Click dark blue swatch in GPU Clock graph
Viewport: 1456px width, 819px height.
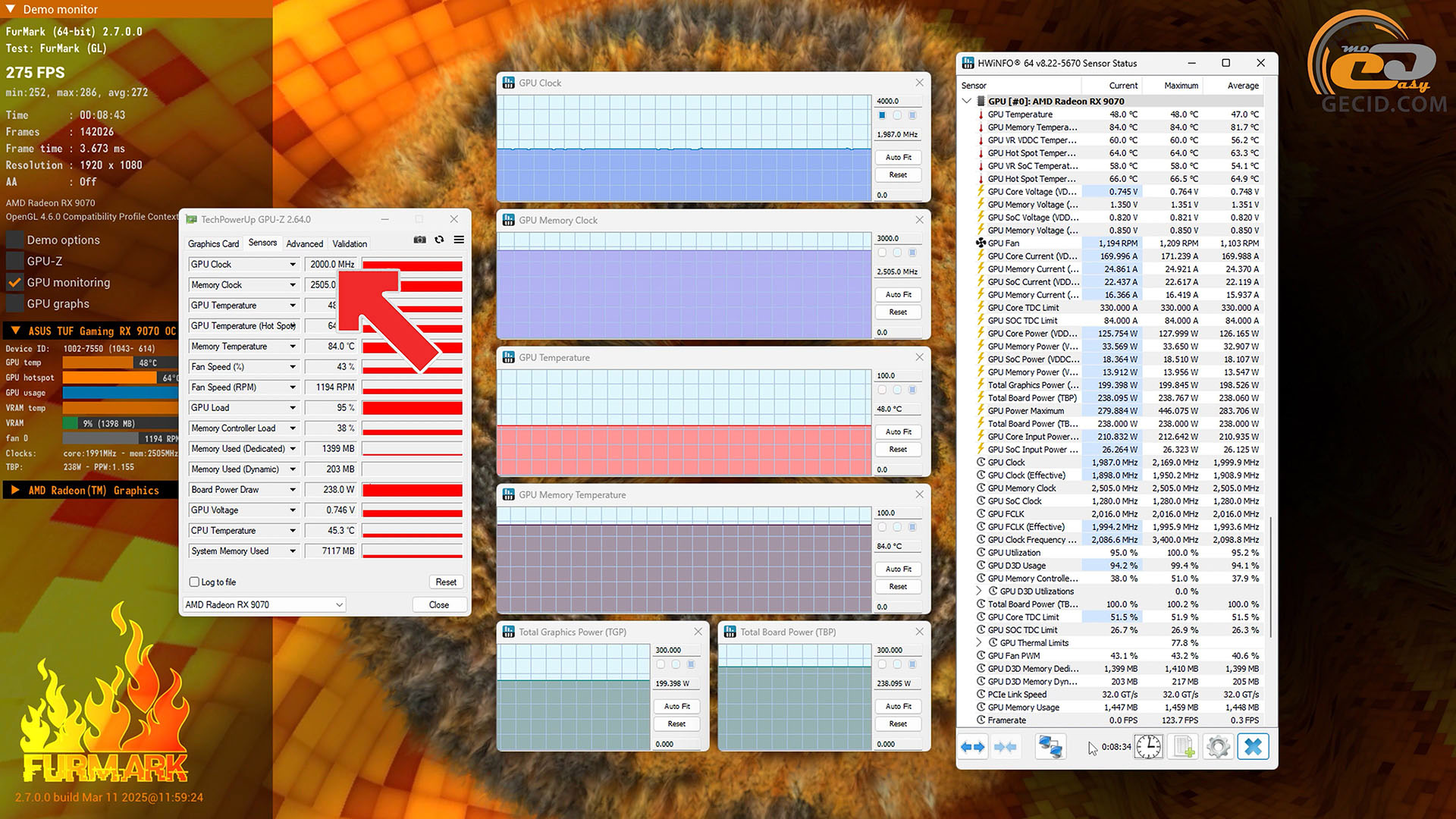pyautogui.click(x=882, y=115)
